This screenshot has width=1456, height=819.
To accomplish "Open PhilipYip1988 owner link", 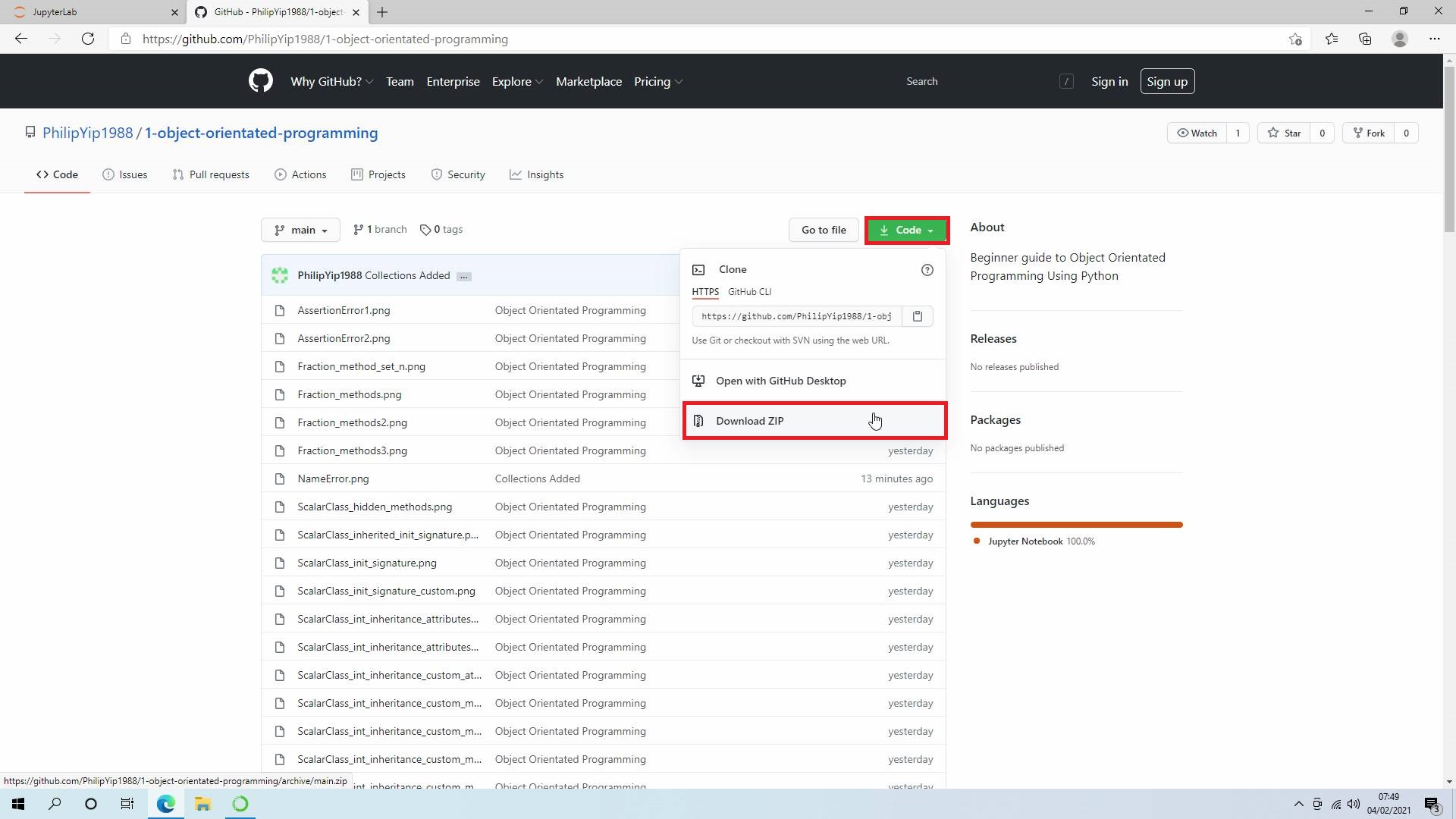I will (x=87, y=133).
